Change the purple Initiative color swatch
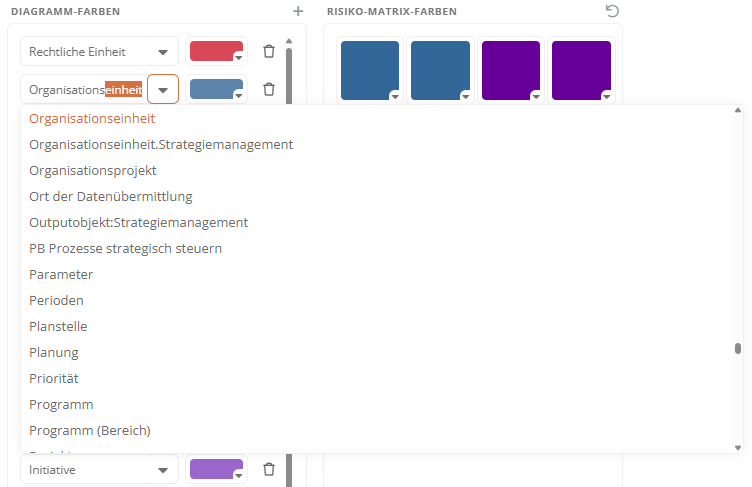 (216, 469)
